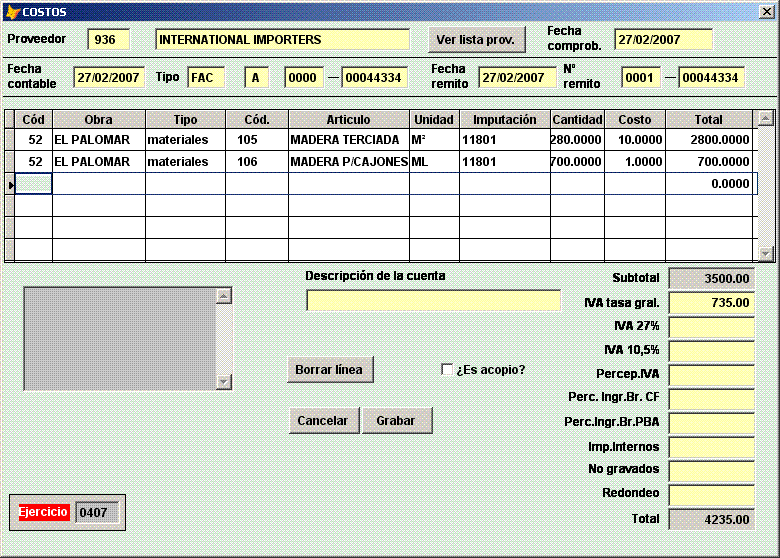
Task: Click up arrow of gray list box
Action: (x=224, y=296)
